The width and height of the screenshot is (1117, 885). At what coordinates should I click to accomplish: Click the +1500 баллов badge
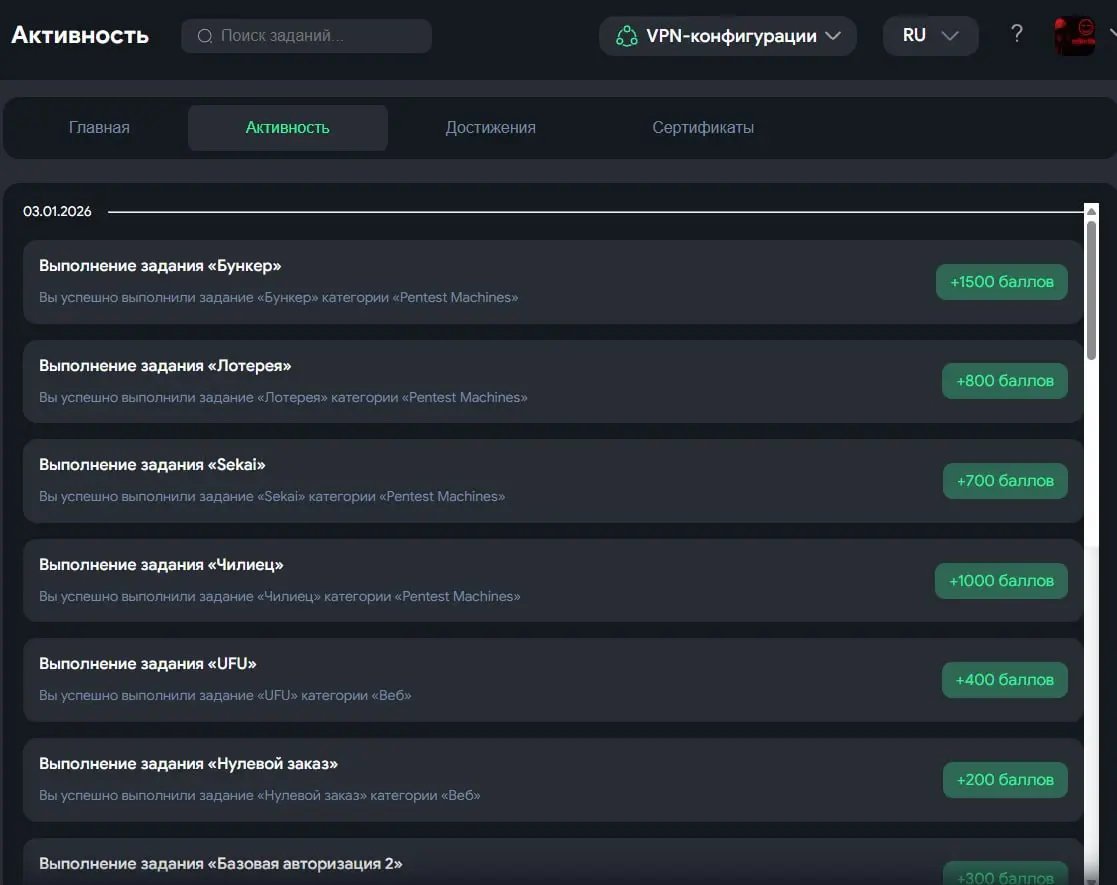(1002, 282)
